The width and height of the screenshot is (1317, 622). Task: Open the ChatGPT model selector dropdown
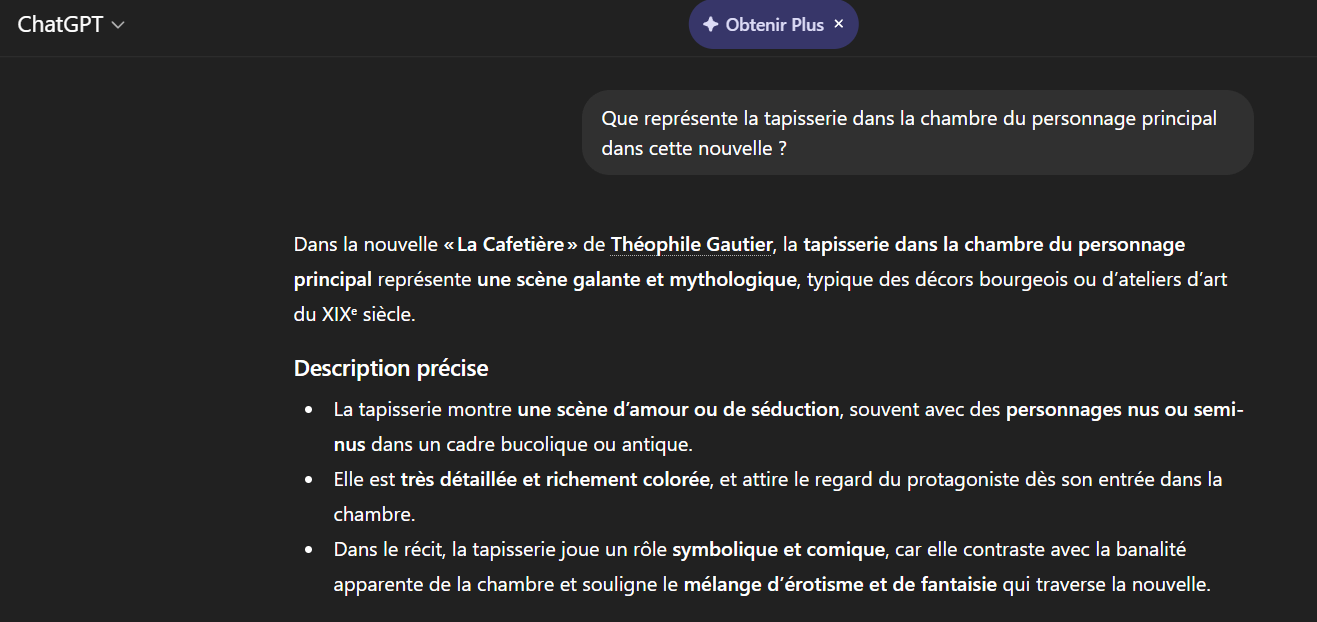[70, 25]
